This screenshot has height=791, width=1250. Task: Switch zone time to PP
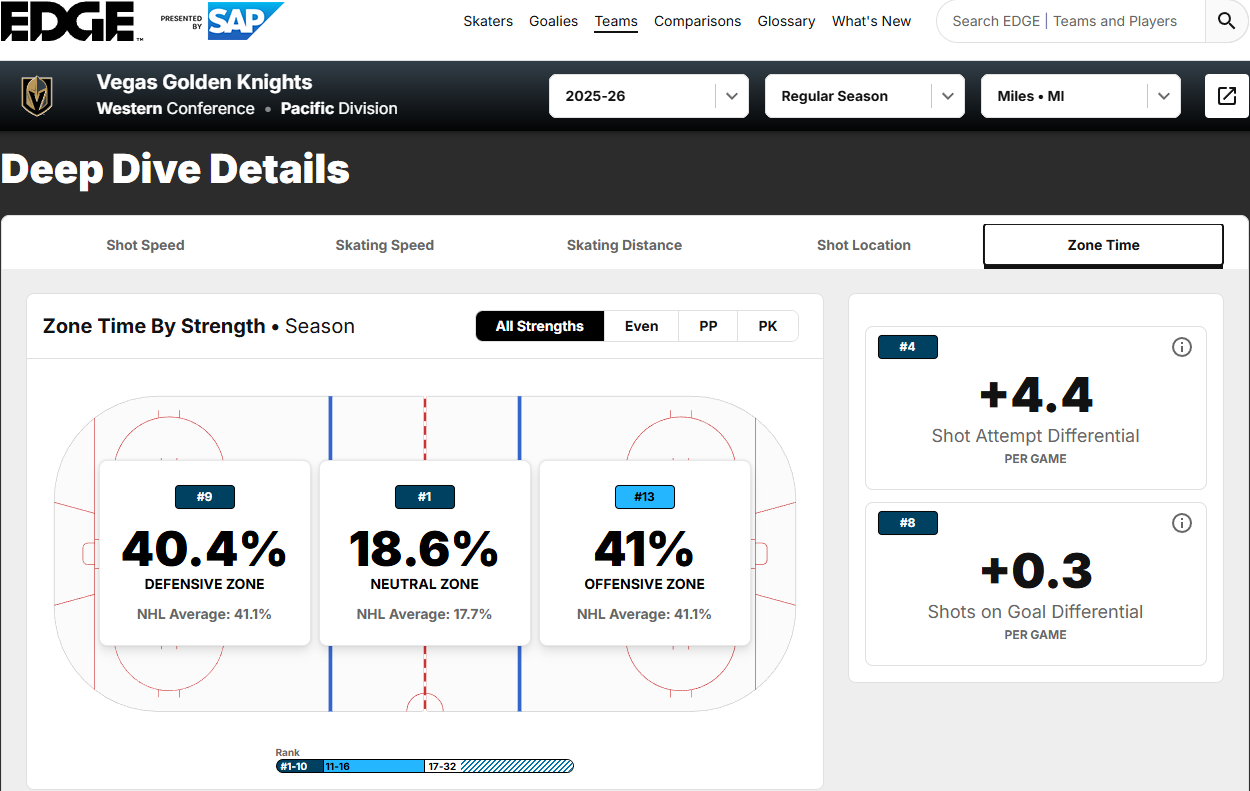click(708, 326)
